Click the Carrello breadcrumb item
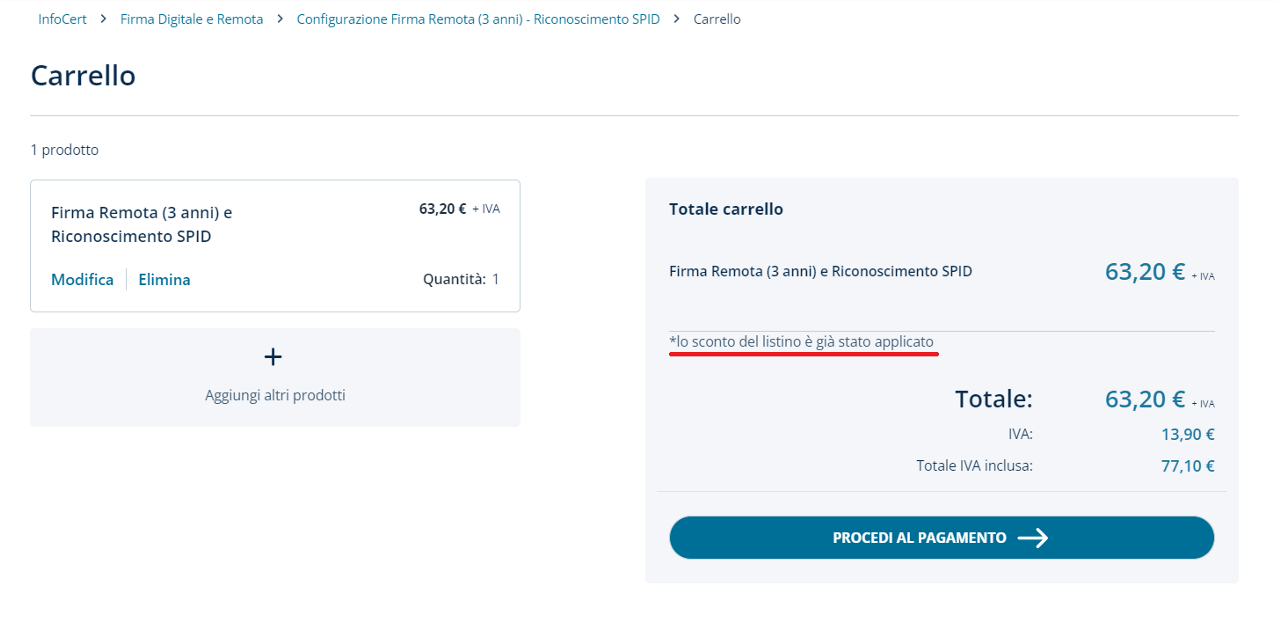Viewport: 1280px width, 622px height. pos(717,19)
